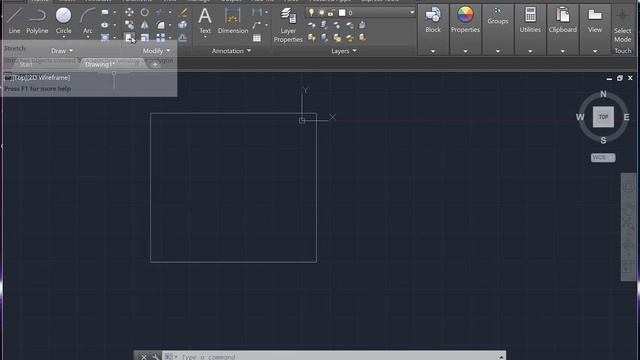Screen dimensions: 640x360
Task: Open the View panel
Action: tap(595, 29)
